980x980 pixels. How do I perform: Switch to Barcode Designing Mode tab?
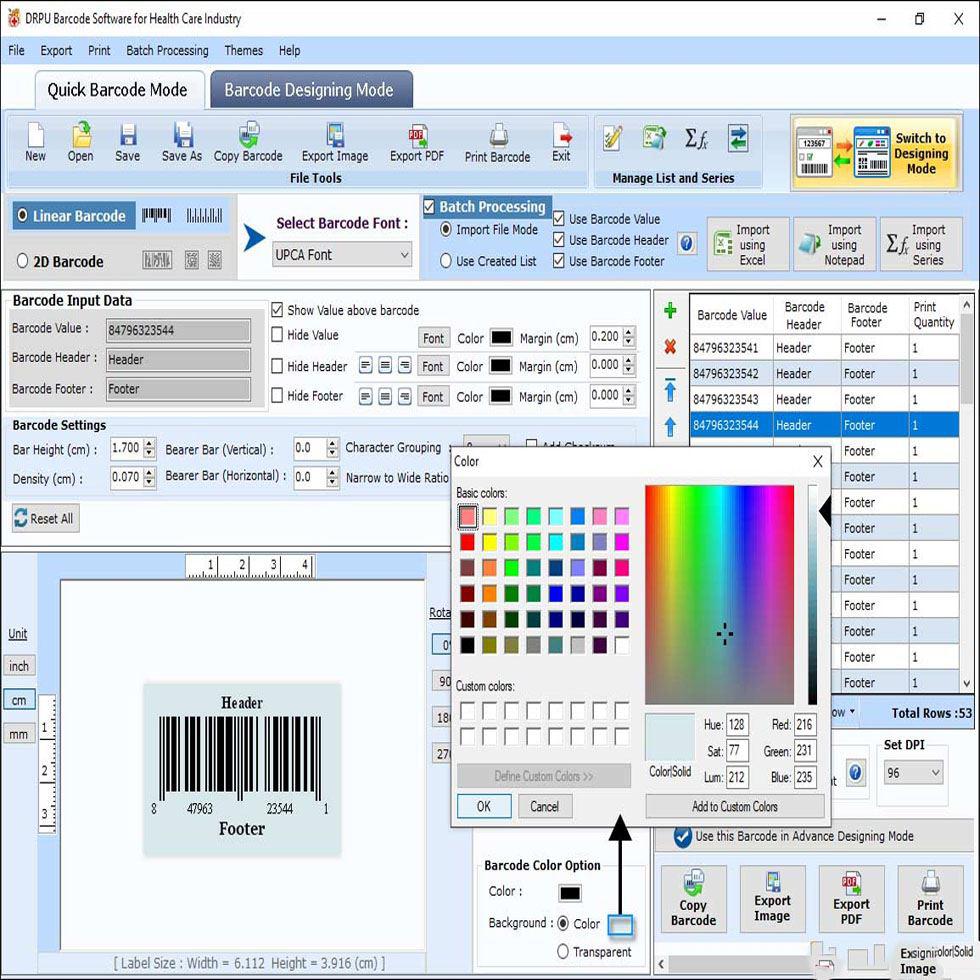[x=309, y=90]
